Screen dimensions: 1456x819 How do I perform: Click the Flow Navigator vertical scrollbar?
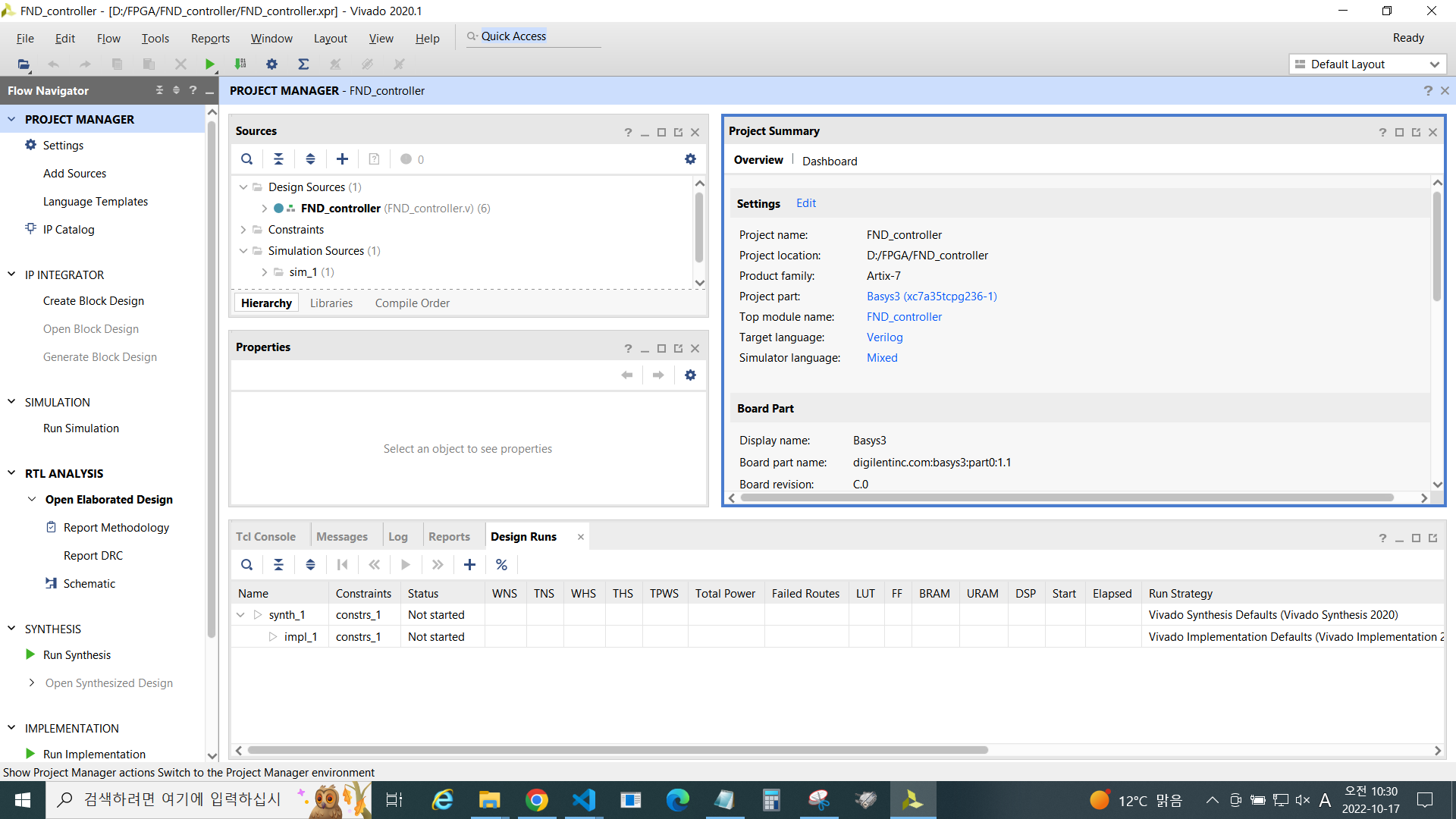coord(212,379)
